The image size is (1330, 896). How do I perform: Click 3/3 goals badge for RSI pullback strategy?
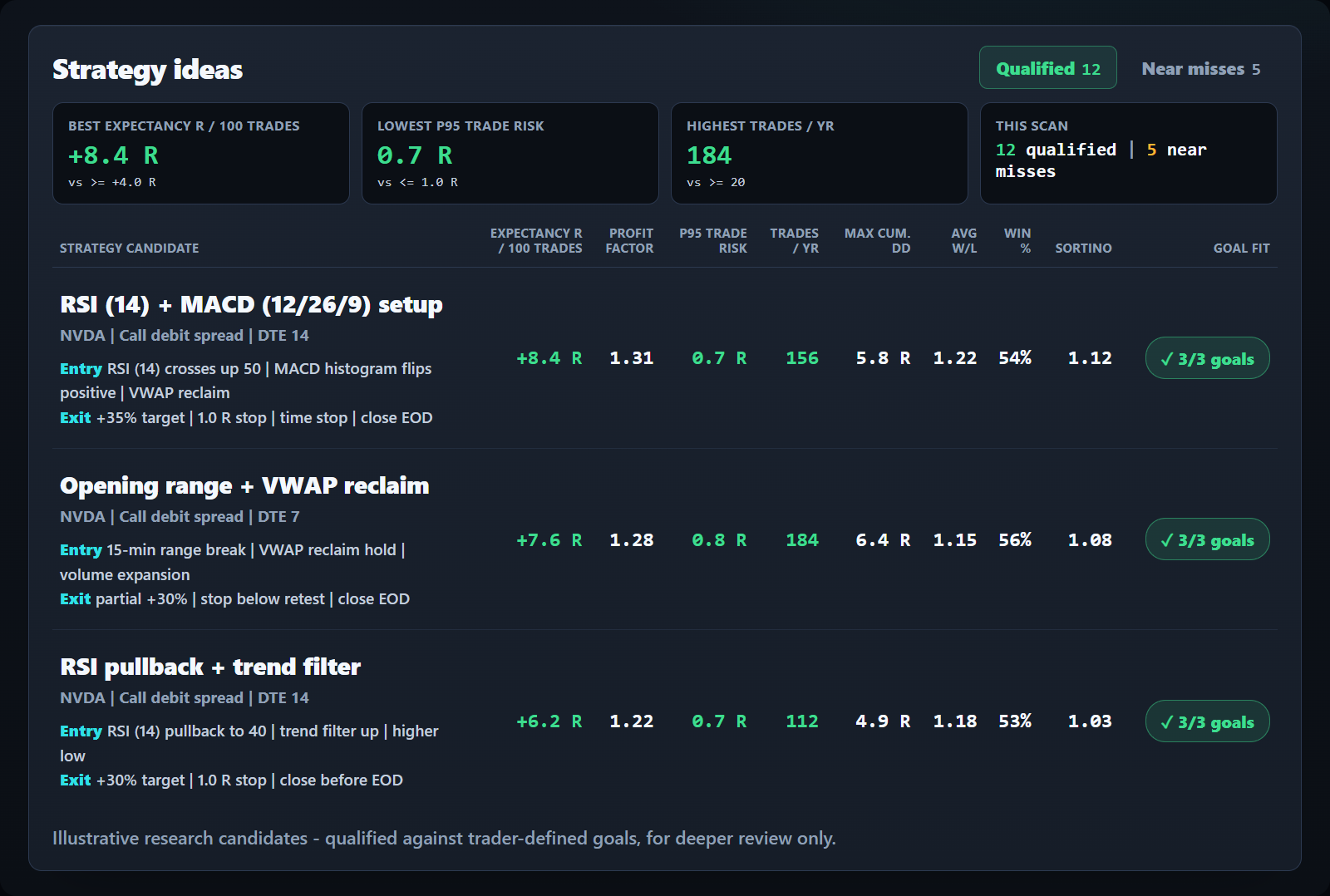(x=1207, y=721)
